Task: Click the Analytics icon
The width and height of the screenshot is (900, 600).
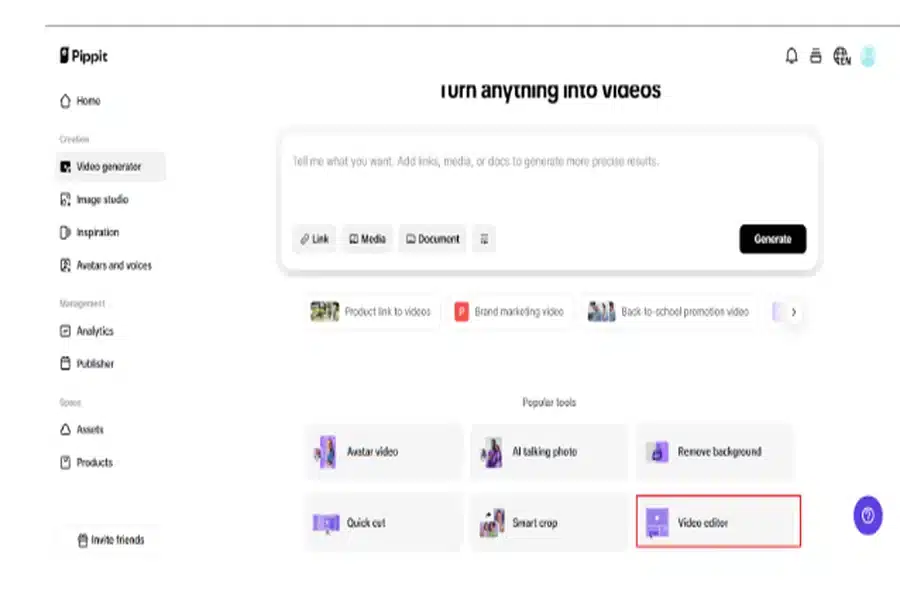Action: coord(65,331)
